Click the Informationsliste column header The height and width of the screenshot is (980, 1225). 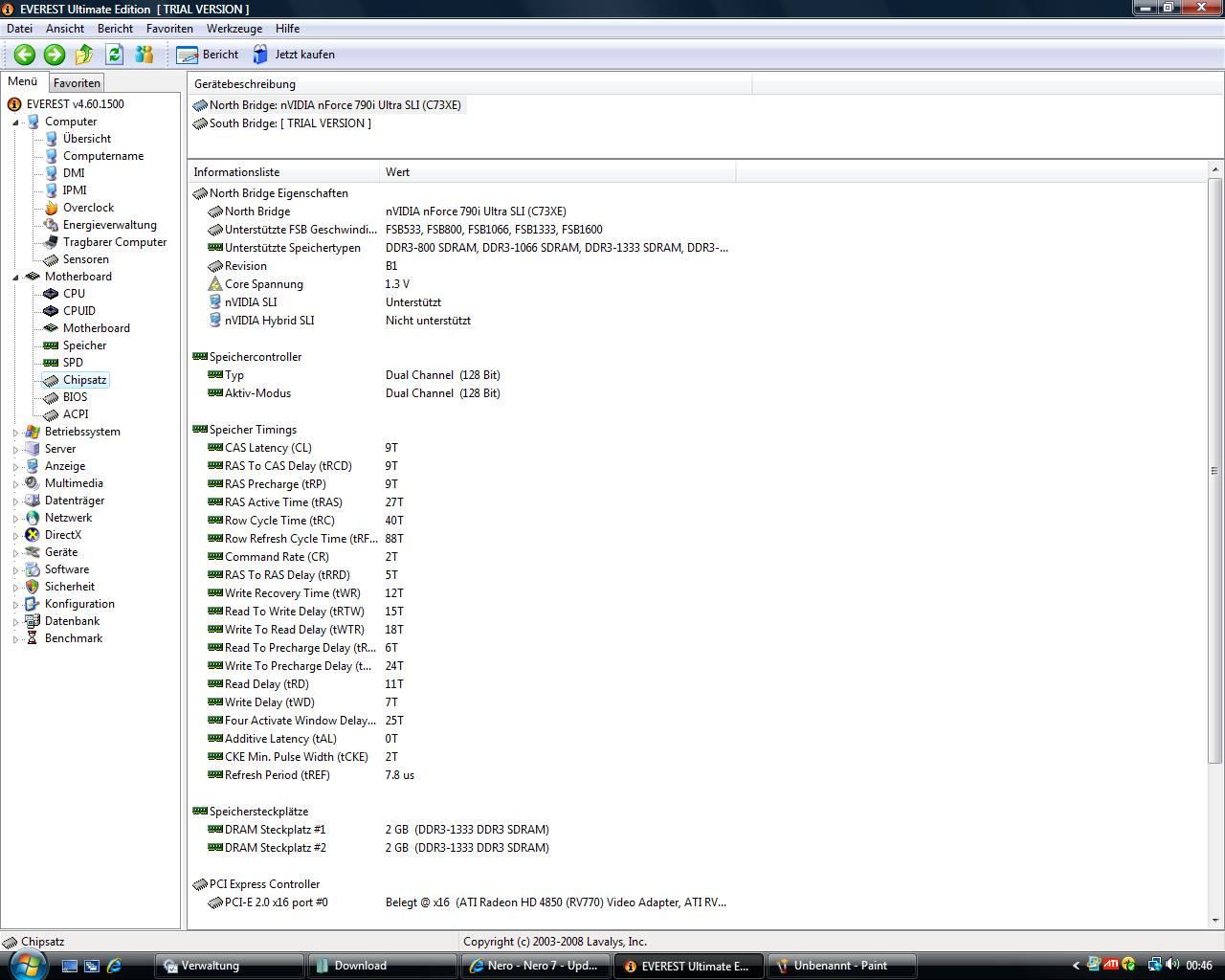[283, 172]
